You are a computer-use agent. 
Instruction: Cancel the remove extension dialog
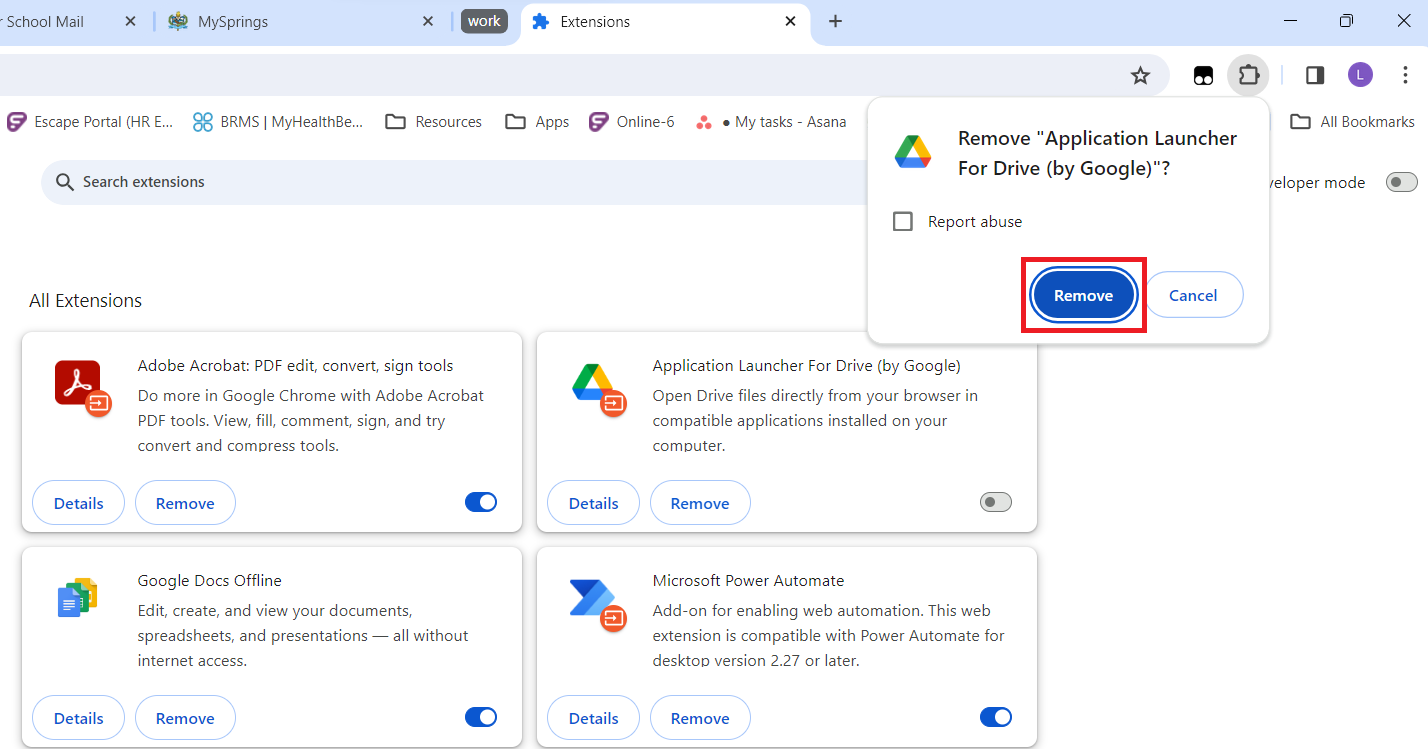tap(1193, 295)
